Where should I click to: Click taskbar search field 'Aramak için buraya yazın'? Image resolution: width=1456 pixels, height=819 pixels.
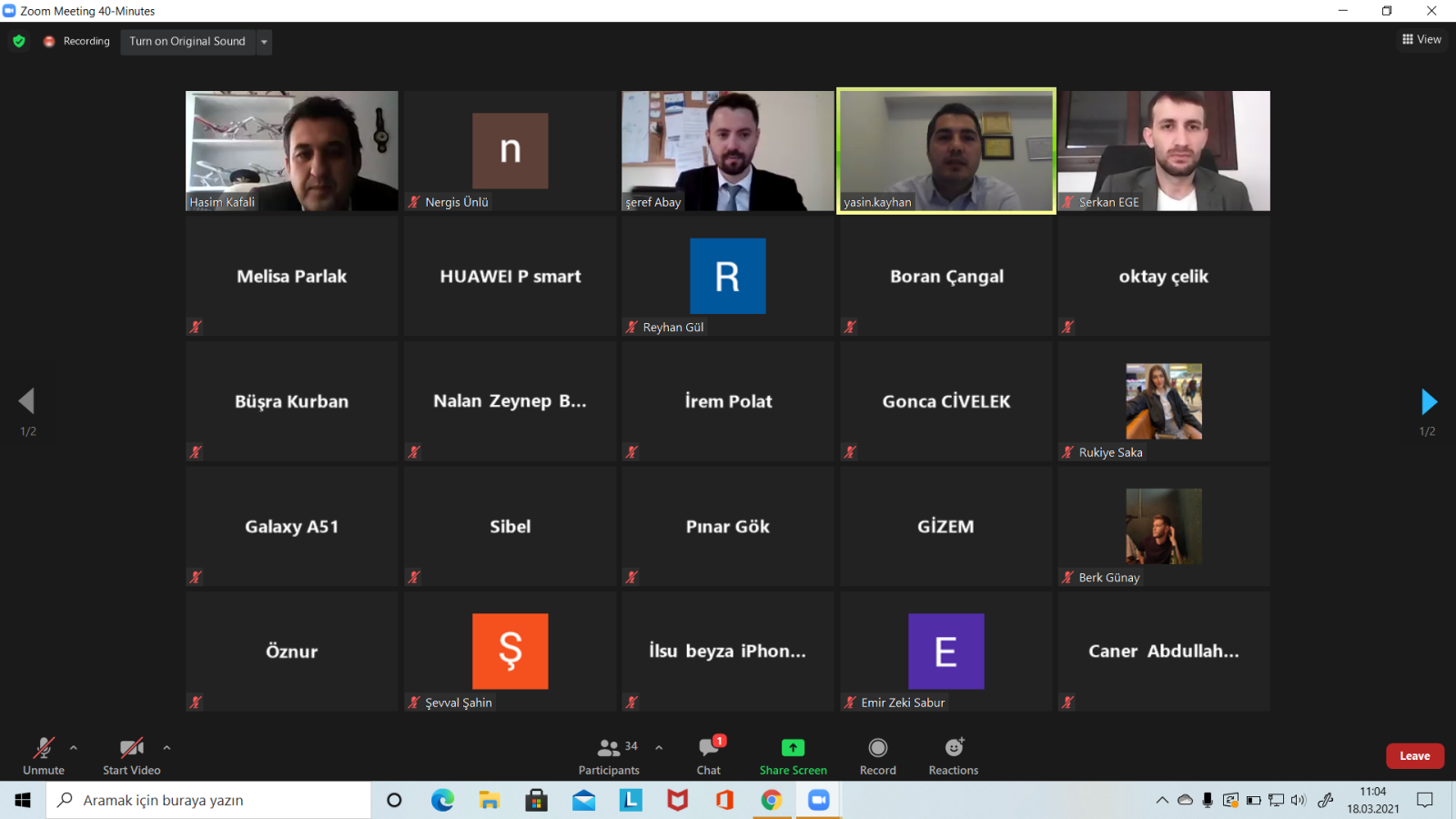(208, 800)
